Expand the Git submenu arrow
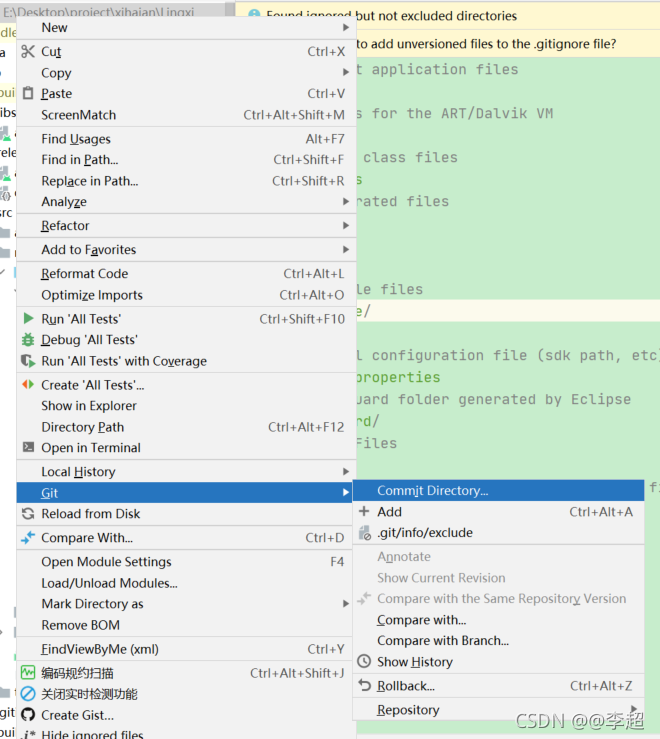Image resolution: width=660 pixels, height=739 pixels. (x=346, y=493)
